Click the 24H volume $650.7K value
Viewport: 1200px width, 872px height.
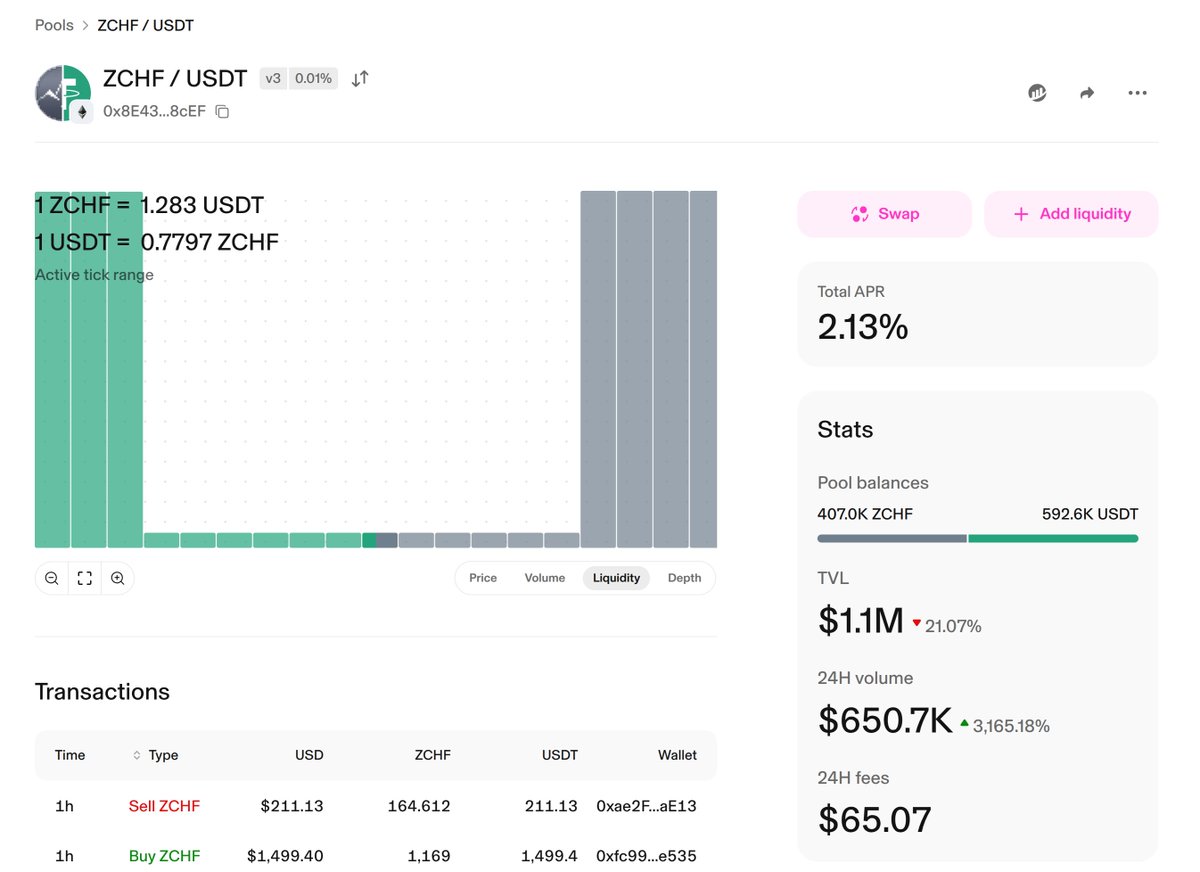click(885, 720)
